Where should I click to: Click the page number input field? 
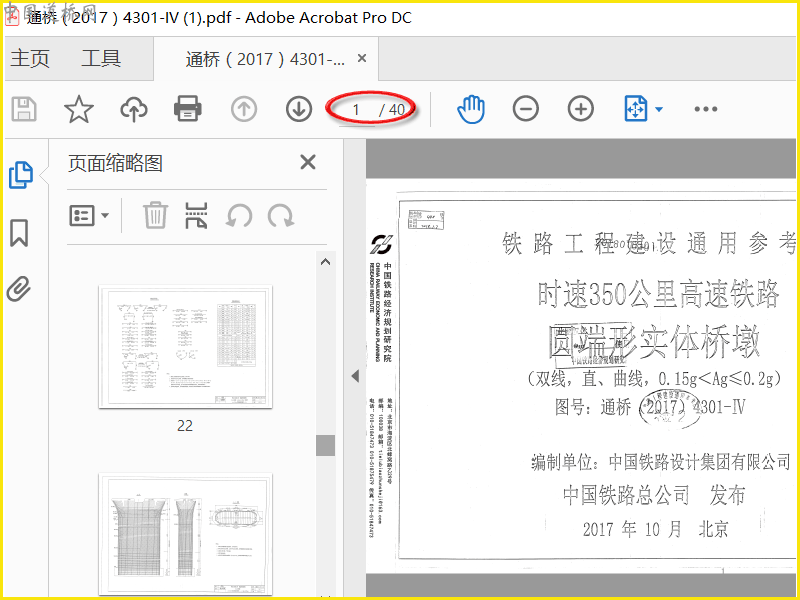coord(356,110)
